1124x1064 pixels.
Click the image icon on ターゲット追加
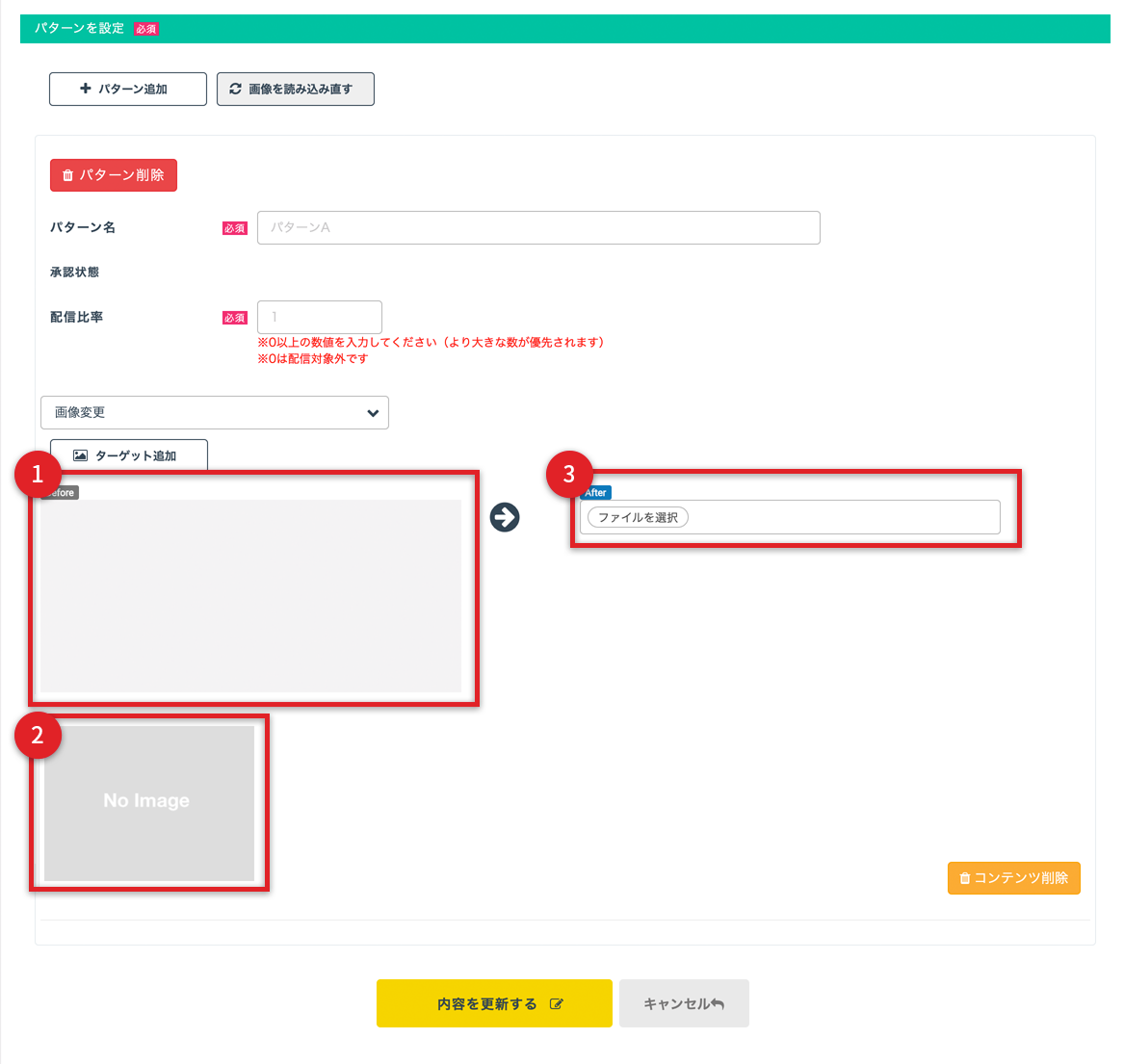[81, 455]
